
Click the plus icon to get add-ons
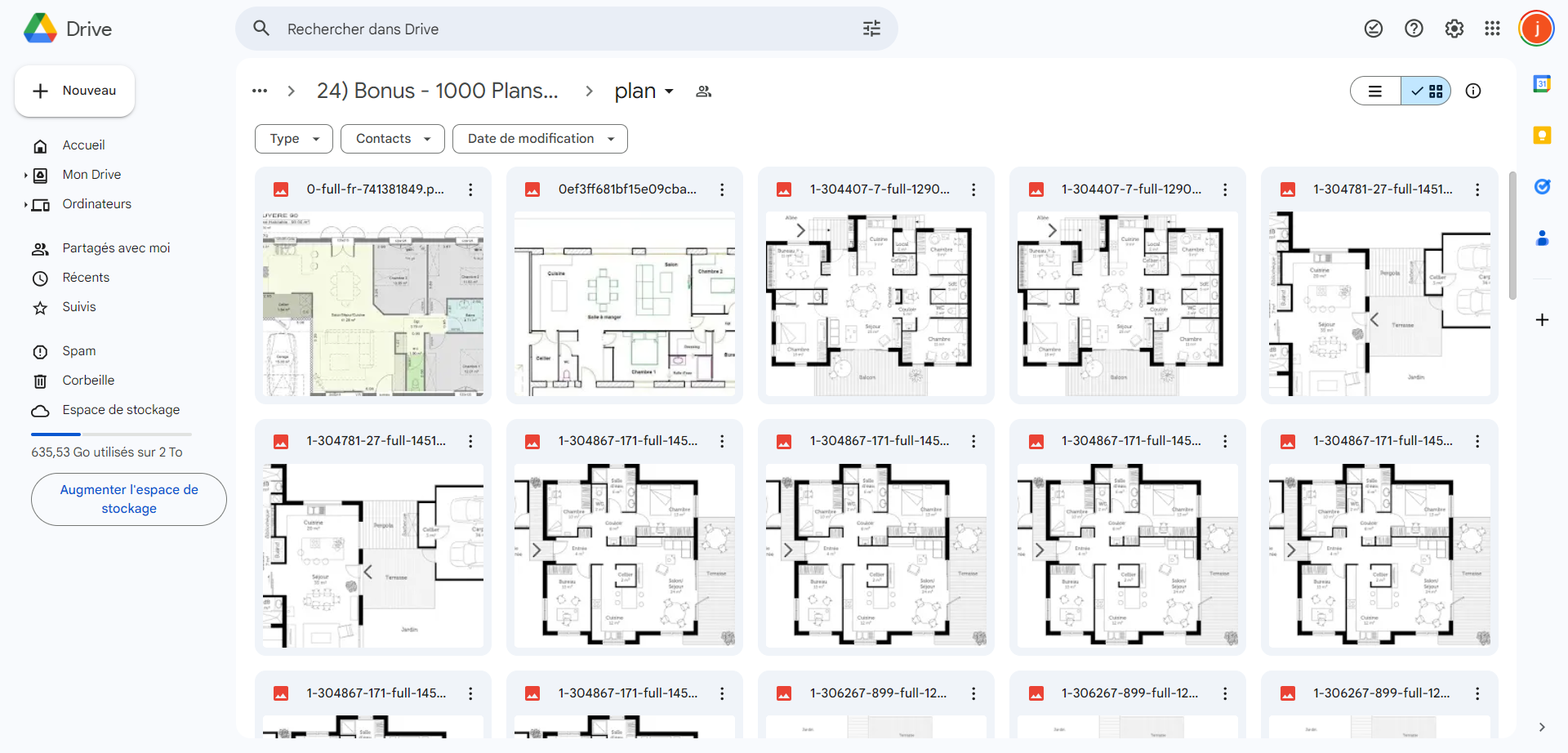tap(1542, 319)
